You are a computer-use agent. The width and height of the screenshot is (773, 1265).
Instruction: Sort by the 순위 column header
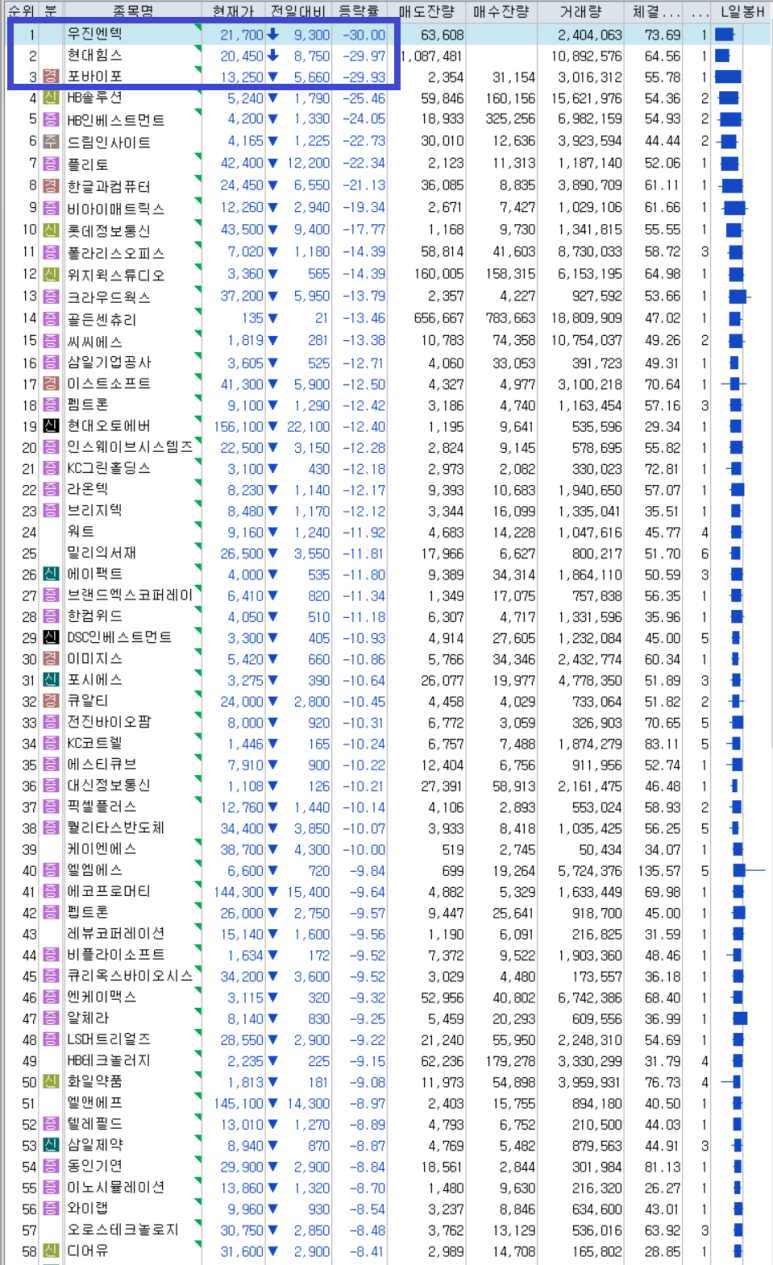click(x=20, y=12)
